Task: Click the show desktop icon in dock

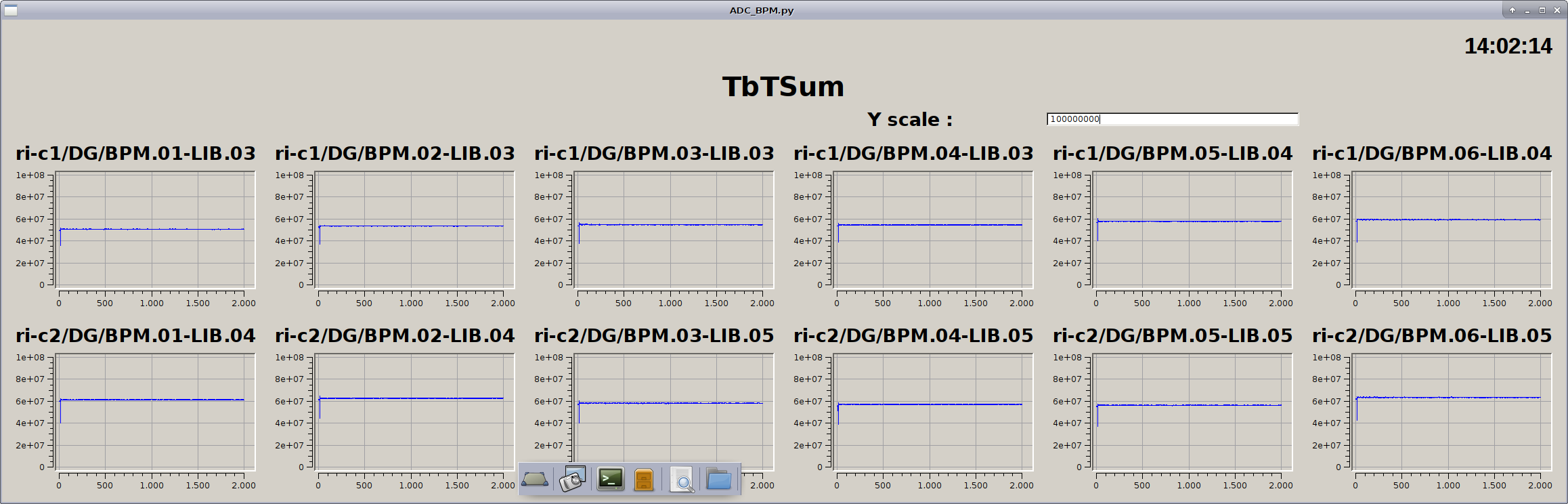Action: [535, 480]
